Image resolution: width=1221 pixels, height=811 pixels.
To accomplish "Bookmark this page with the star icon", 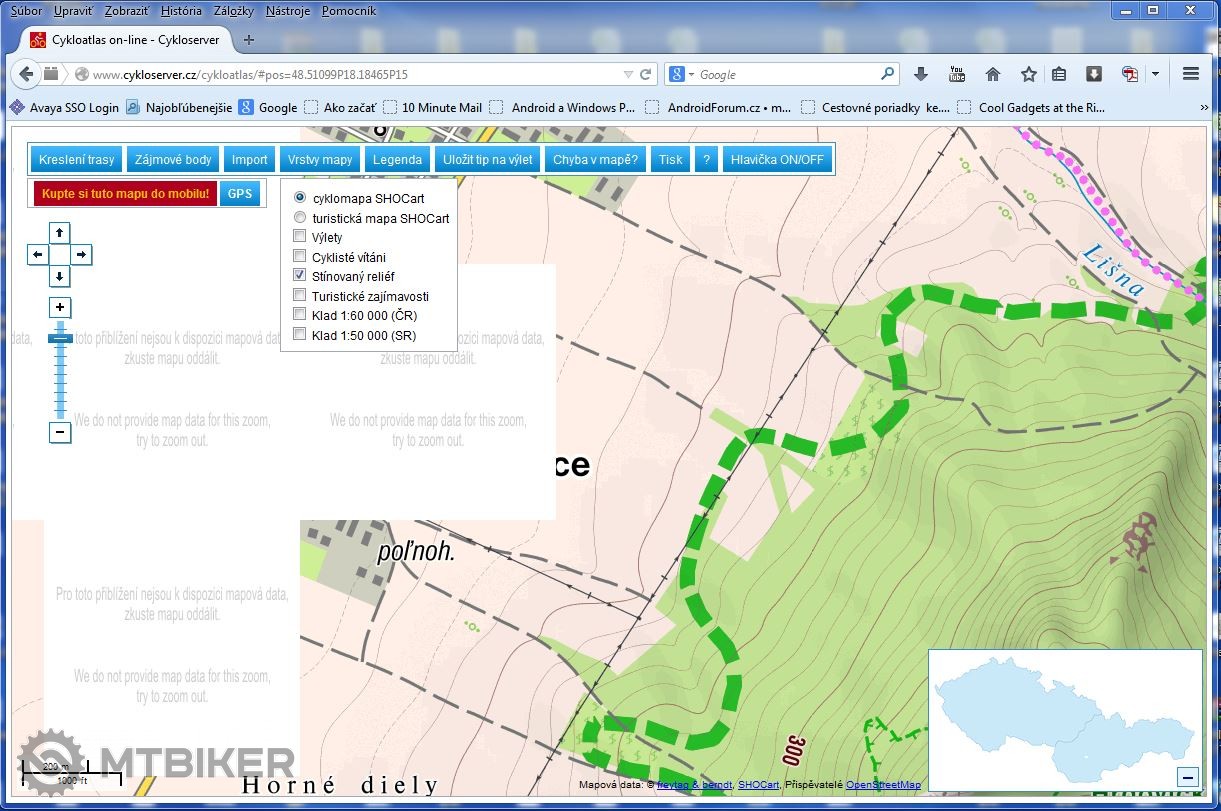I will click(x=1028, y=74).
